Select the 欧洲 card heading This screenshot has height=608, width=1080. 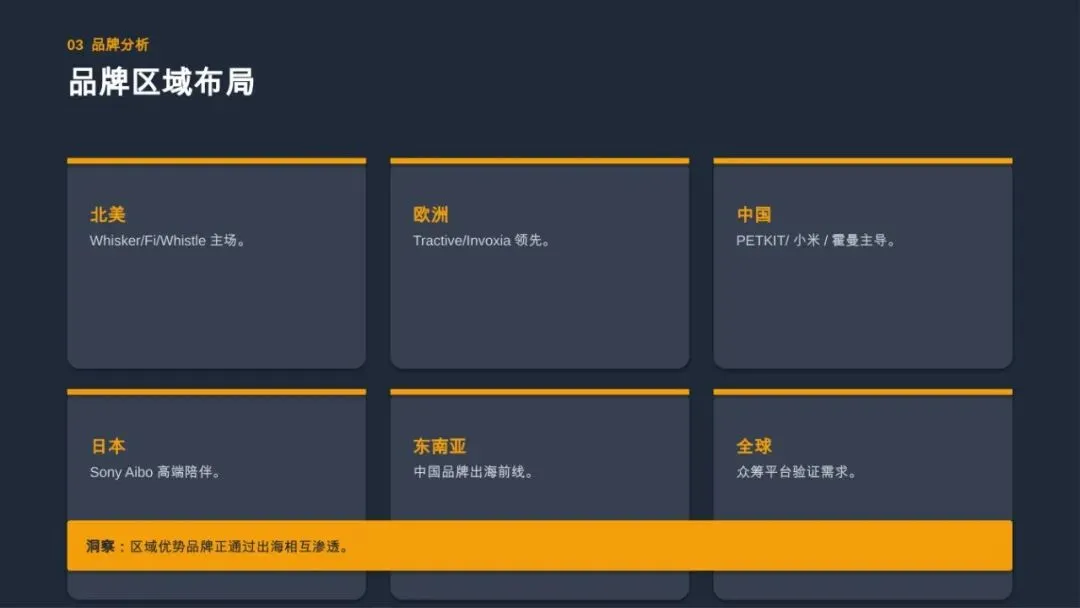click(431, 215)
